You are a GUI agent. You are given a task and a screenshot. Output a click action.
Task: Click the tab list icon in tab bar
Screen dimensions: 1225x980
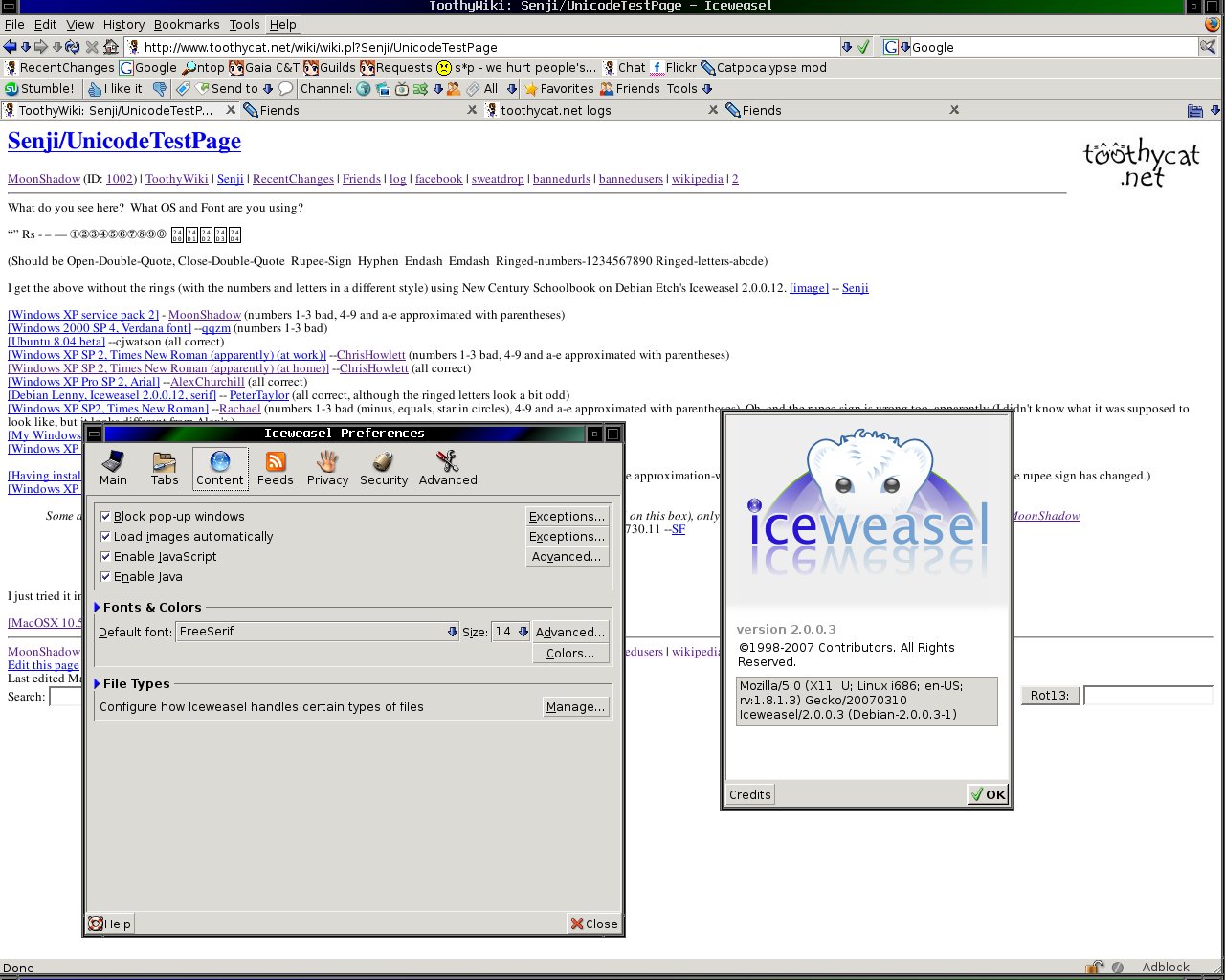click(1194, 111)
